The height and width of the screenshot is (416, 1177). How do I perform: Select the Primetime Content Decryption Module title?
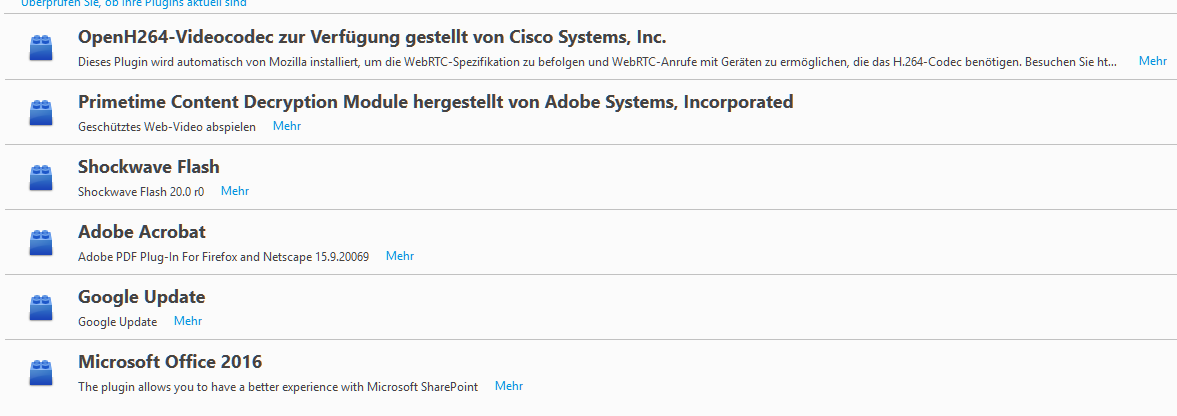click(435, 102)
